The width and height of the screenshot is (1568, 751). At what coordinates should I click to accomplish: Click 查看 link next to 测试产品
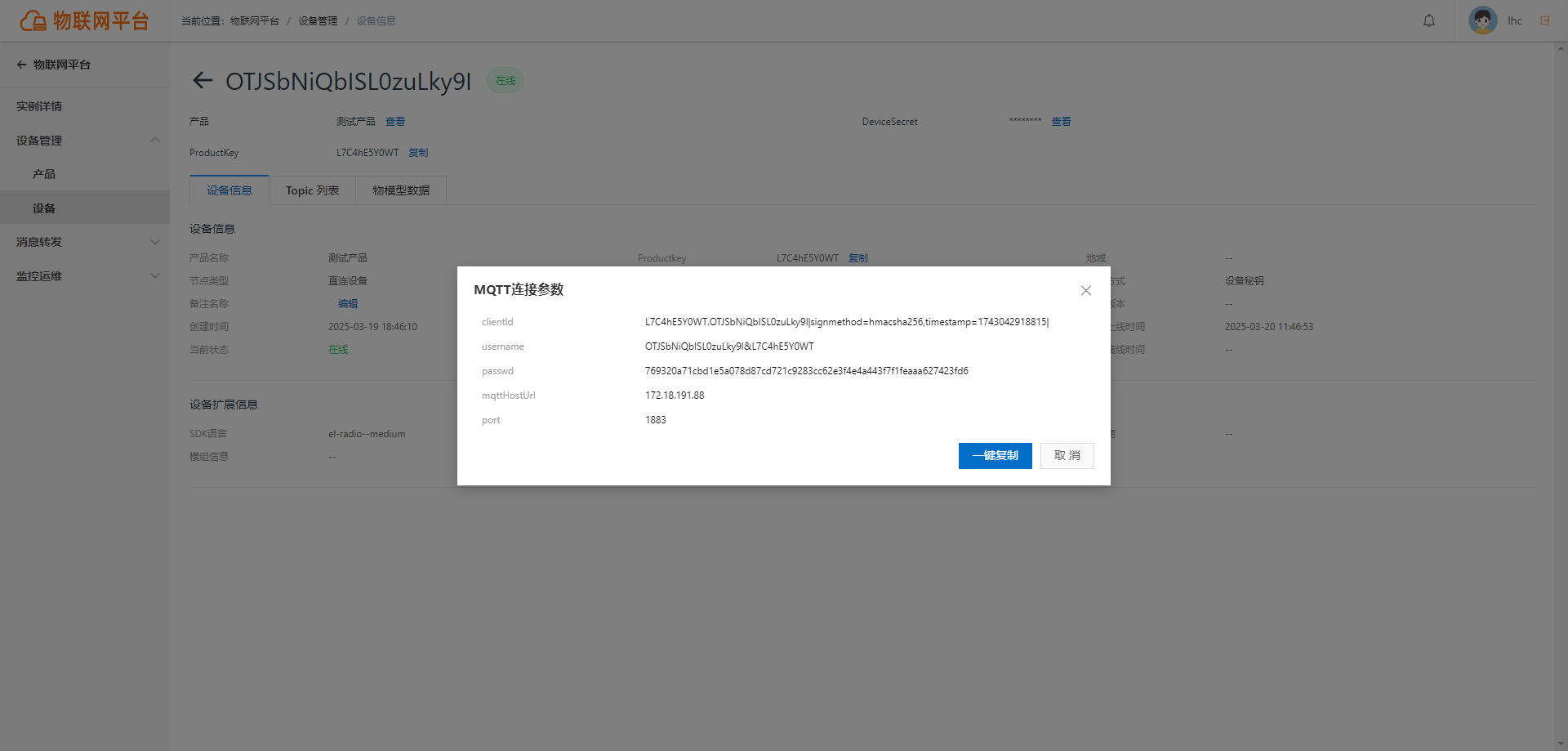pyautogui.click(x=395, y=122)
